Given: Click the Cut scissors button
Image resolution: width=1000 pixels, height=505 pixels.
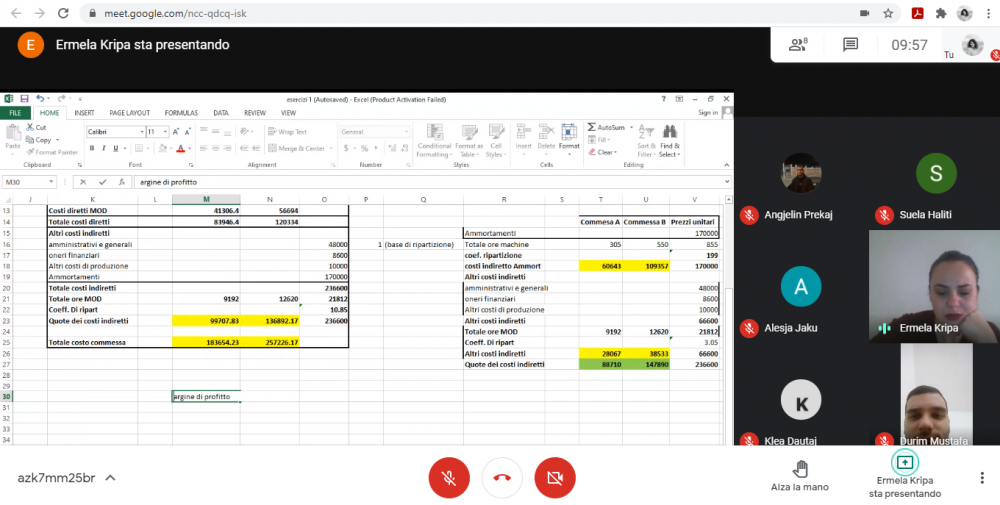Looking at the screenshot, I should pos(36,128).
